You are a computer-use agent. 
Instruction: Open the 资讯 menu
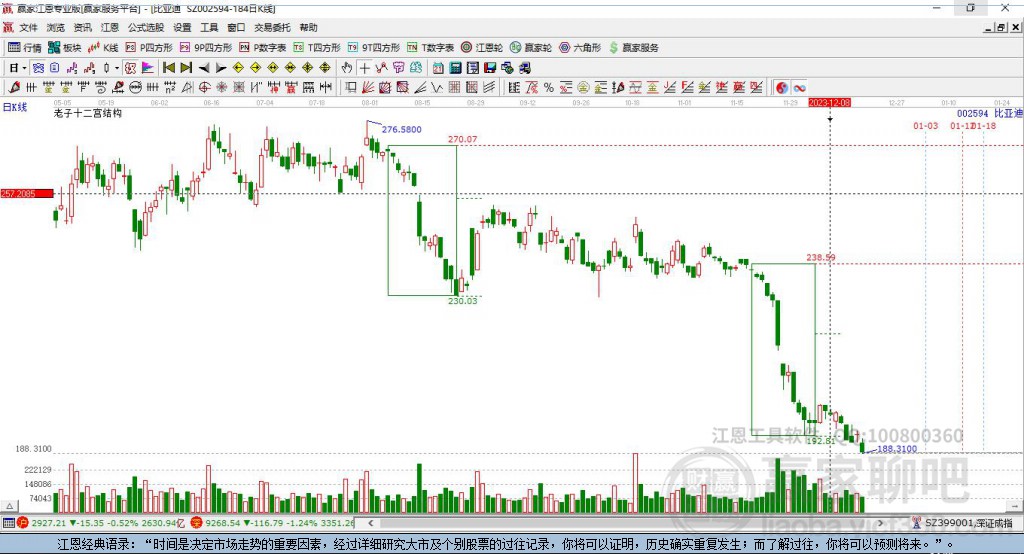click(x=82, y=27)
